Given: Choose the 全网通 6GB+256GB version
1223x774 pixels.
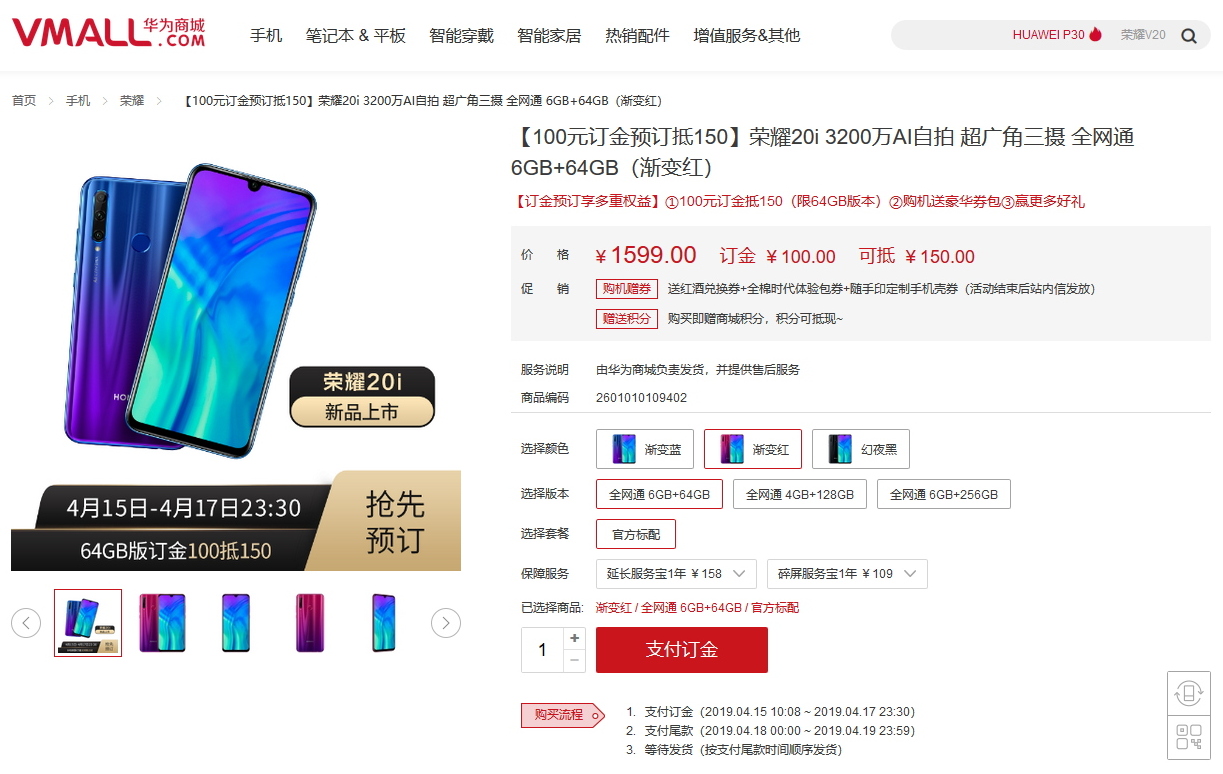Looking at the screenshot, I should 944,494.
